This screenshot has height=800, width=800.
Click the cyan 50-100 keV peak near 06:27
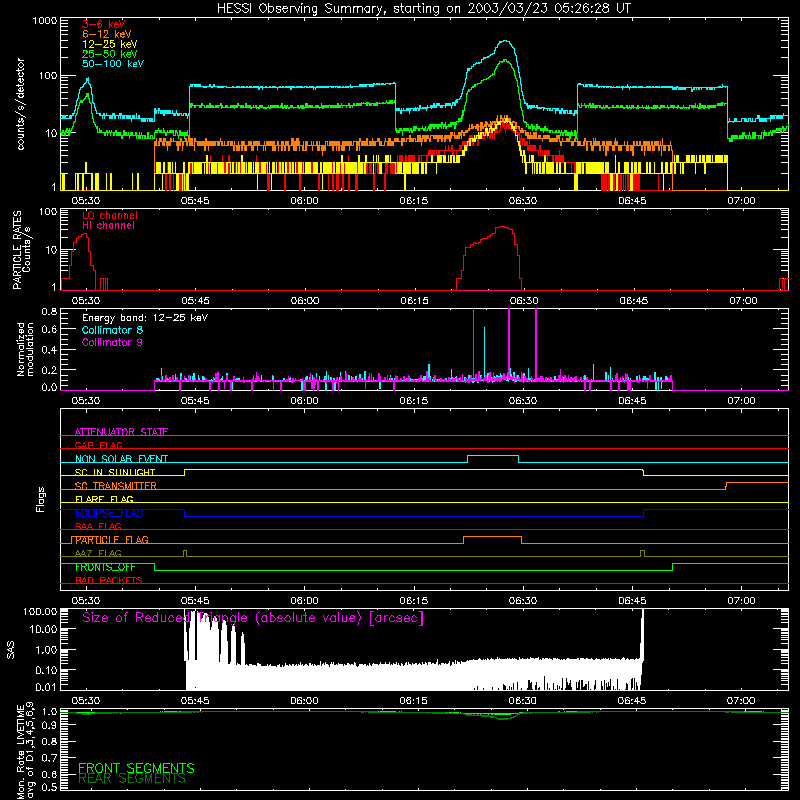coord(505,42)
